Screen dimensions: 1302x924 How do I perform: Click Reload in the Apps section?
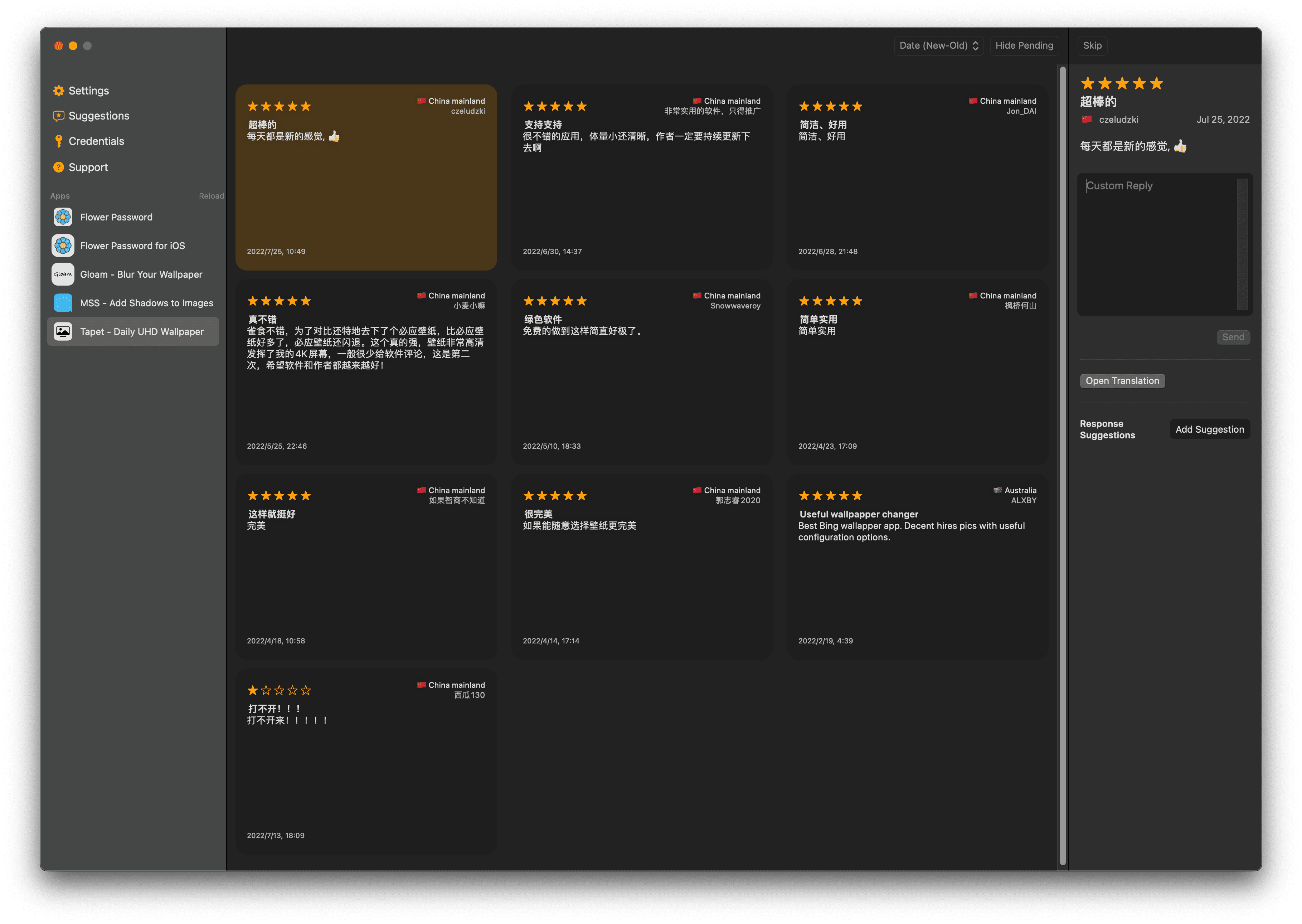[211, 196]
